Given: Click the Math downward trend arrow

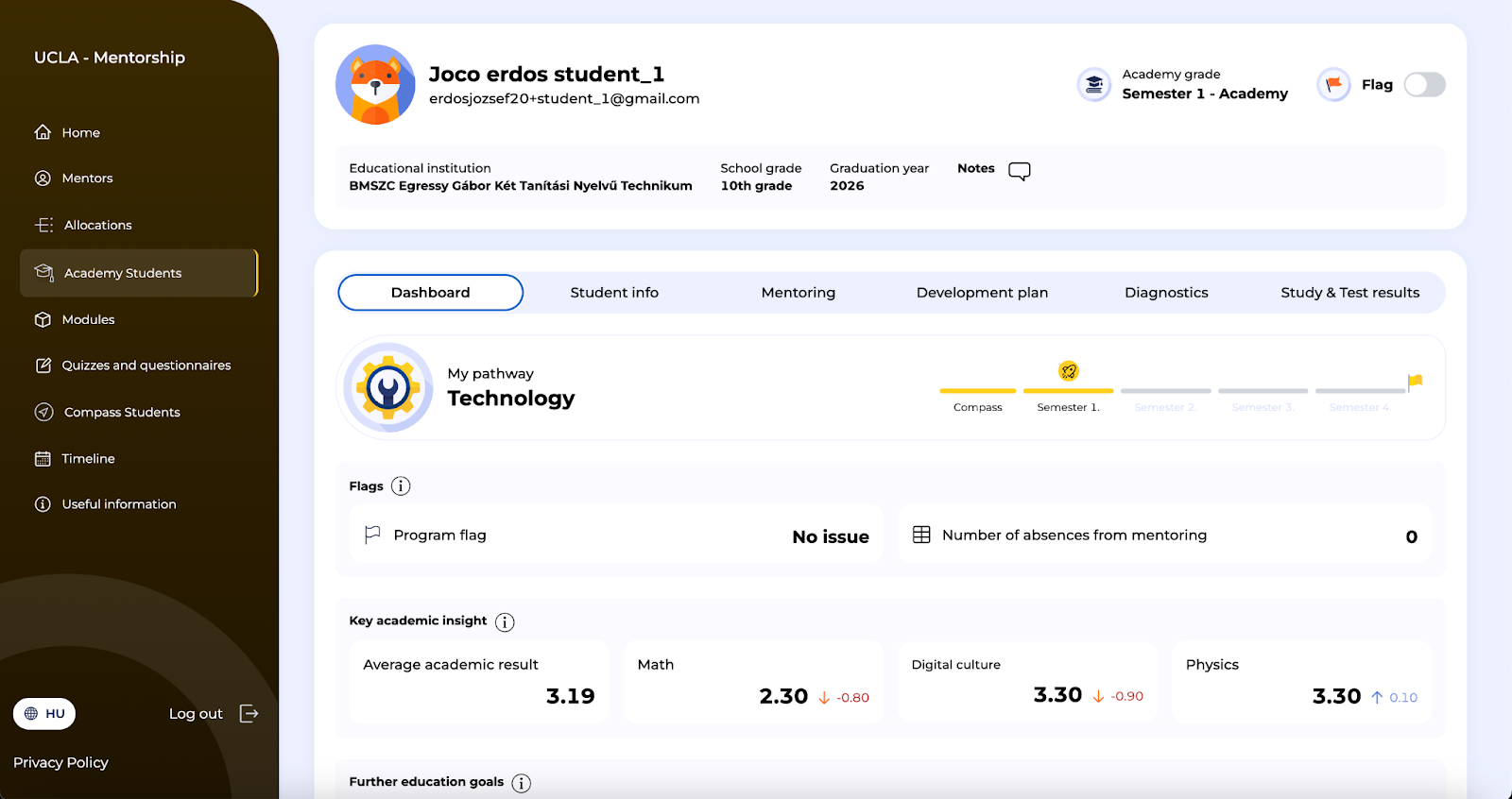Looking at the screenshot, I should [x=824, y=697].
